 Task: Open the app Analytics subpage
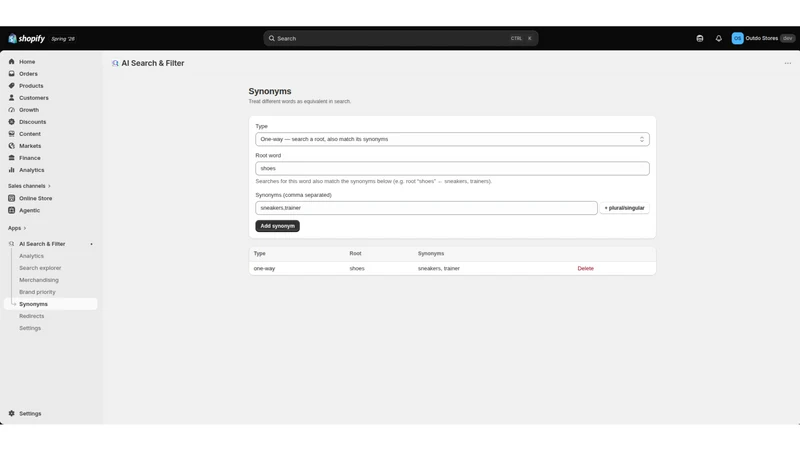pos(31,256)
